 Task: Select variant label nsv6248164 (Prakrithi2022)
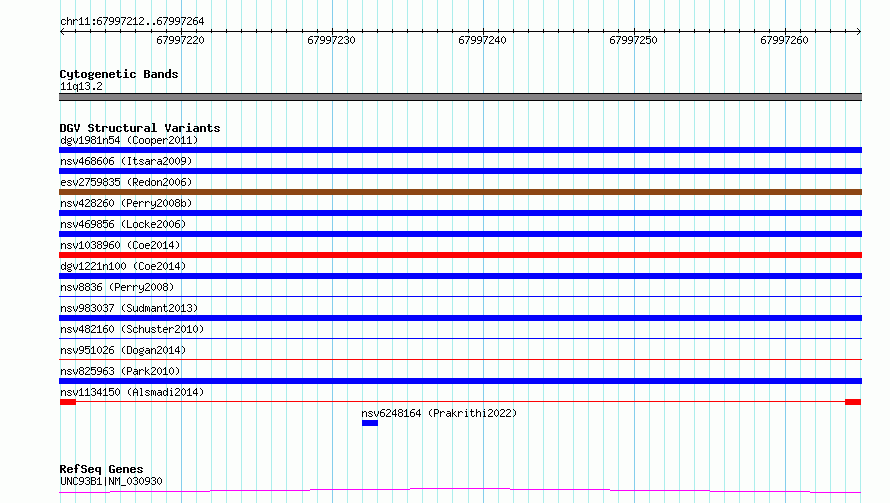439,413
